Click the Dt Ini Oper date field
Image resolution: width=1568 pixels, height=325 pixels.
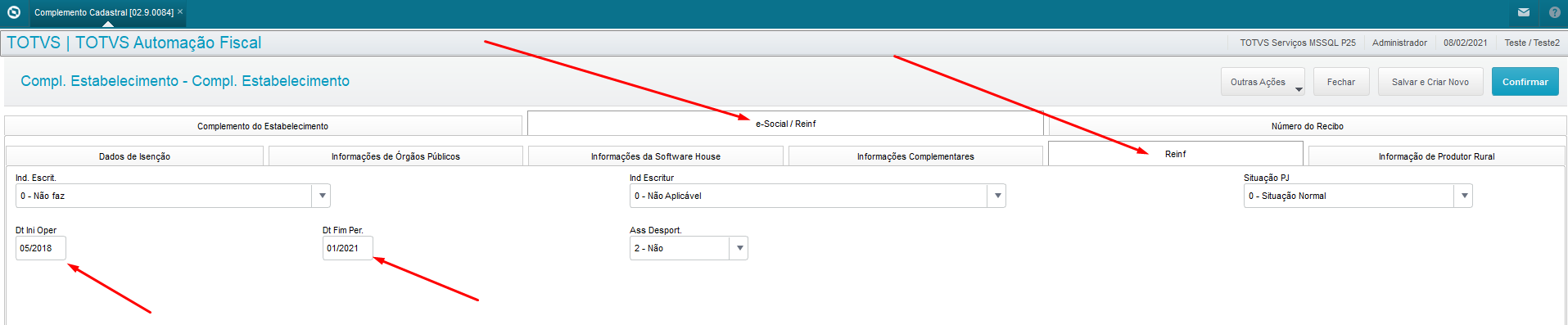click(41, 248)
